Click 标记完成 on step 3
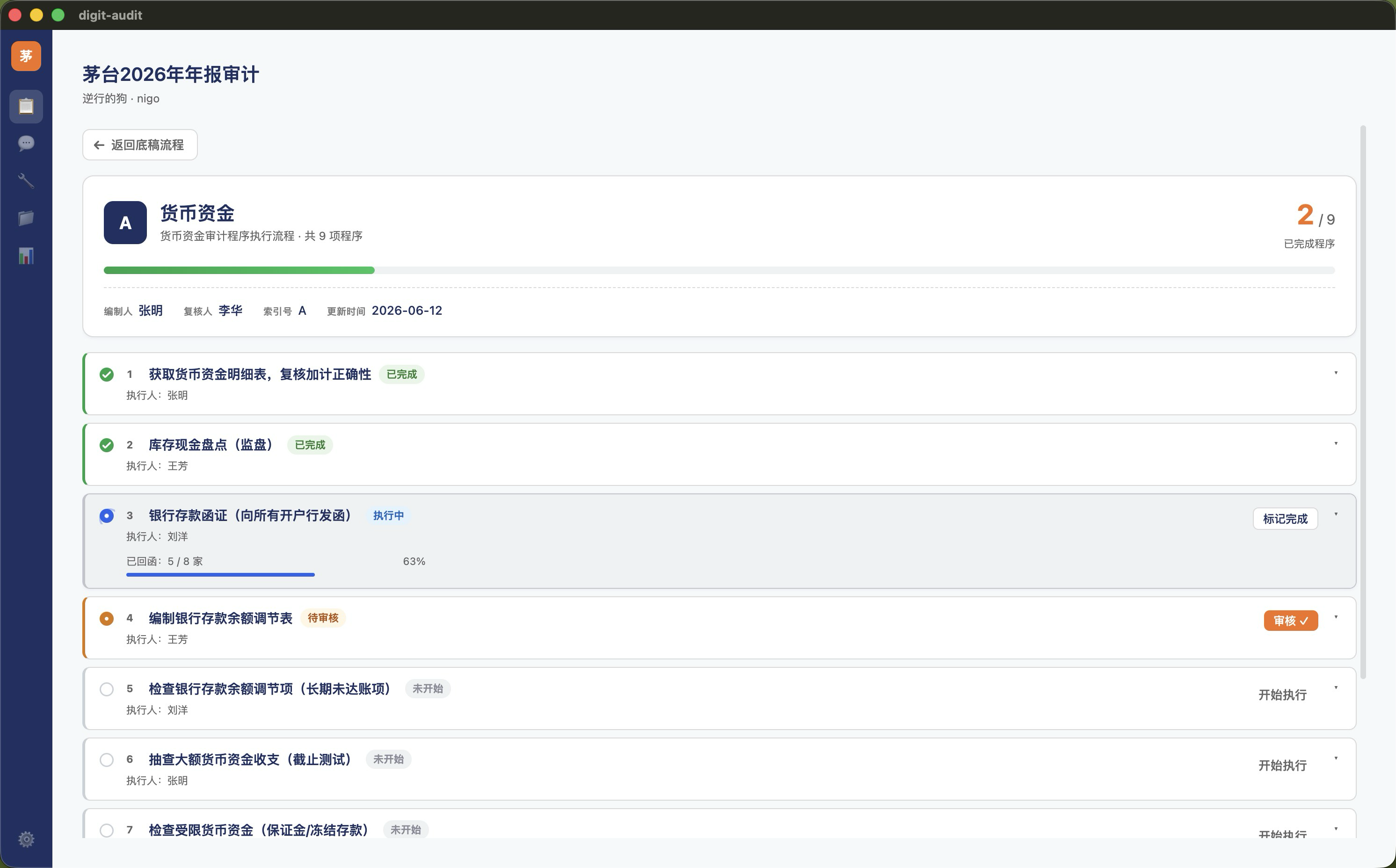Image resolution: width=1396 pixels, height=868 pixels. click(1285, 519)
